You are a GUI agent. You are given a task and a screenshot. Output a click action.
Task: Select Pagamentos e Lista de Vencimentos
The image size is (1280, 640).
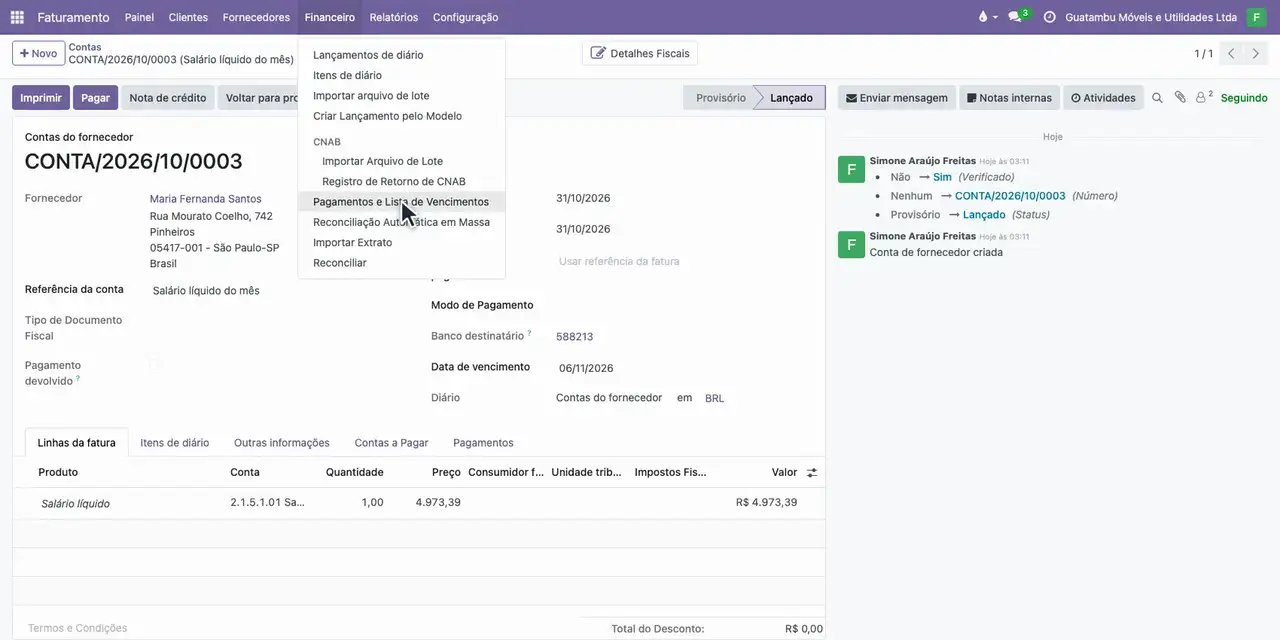click(401, 202)
